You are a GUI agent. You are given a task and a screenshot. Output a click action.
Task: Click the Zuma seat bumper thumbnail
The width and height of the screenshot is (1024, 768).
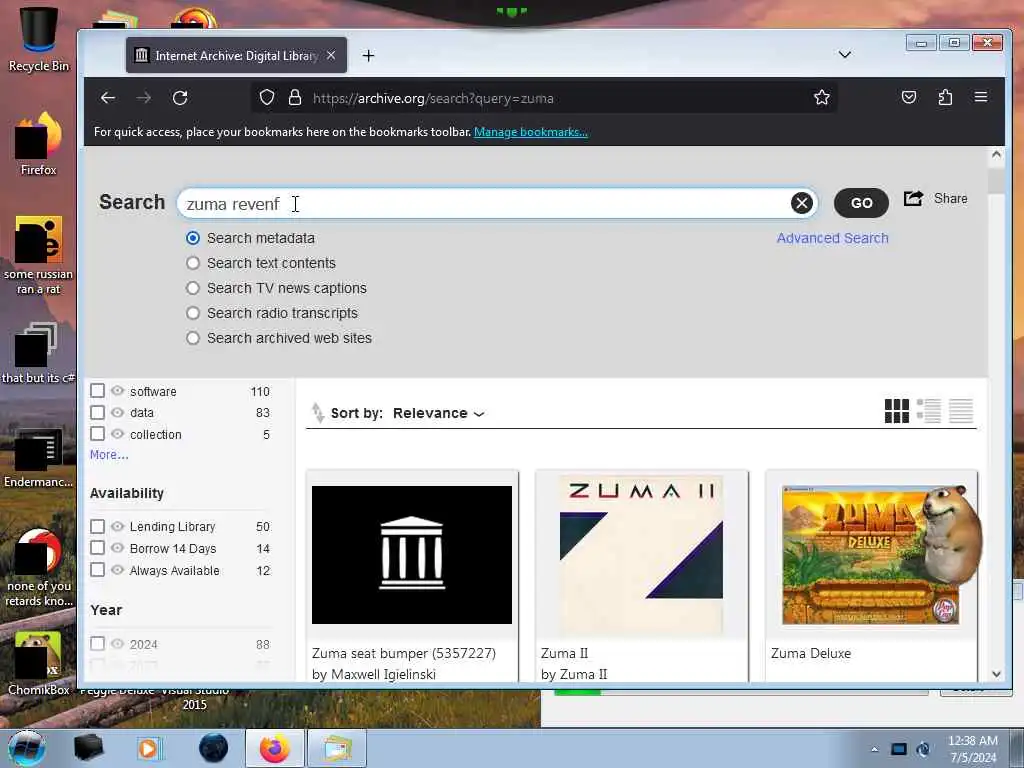pyautogui.click(x=411, y=555)
